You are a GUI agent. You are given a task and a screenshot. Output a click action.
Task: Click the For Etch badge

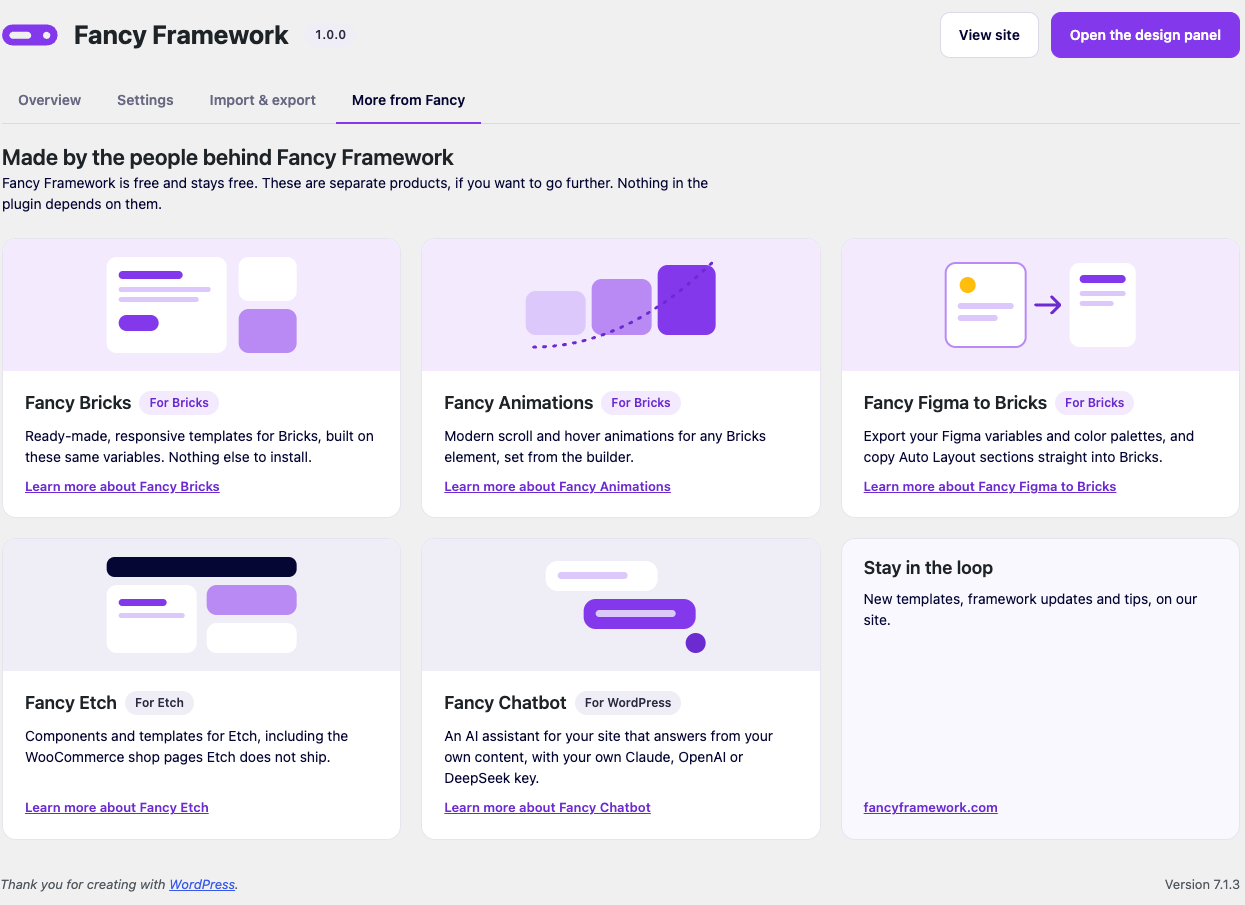160,703
